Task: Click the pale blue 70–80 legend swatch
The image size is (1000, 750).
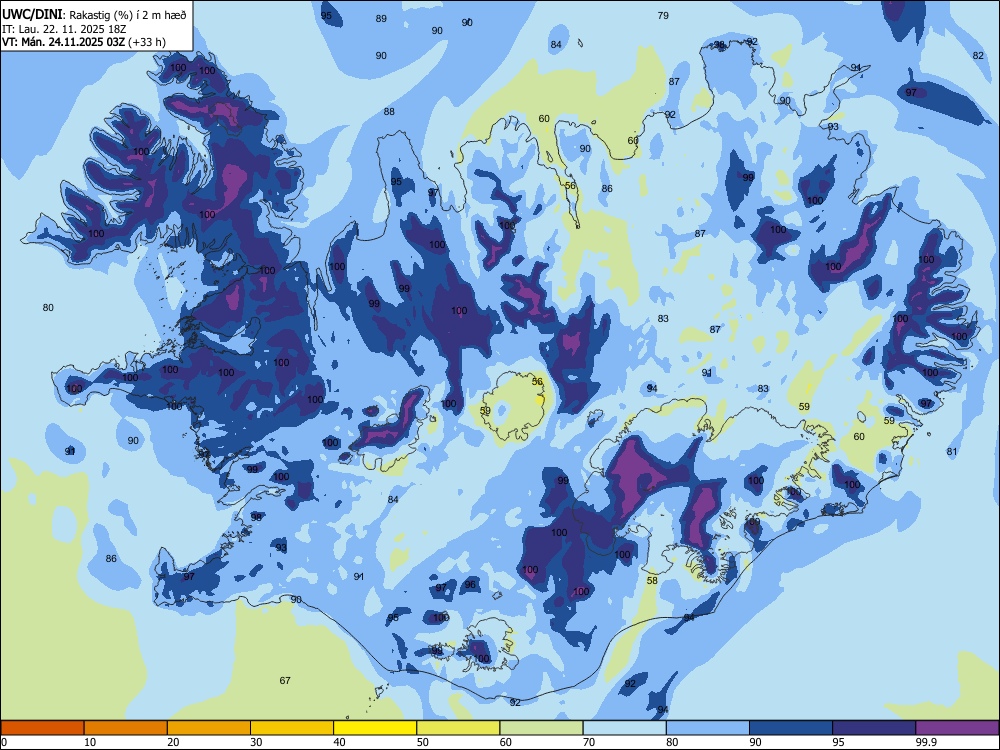Action: pyautogui.click(x=624, y=728)
